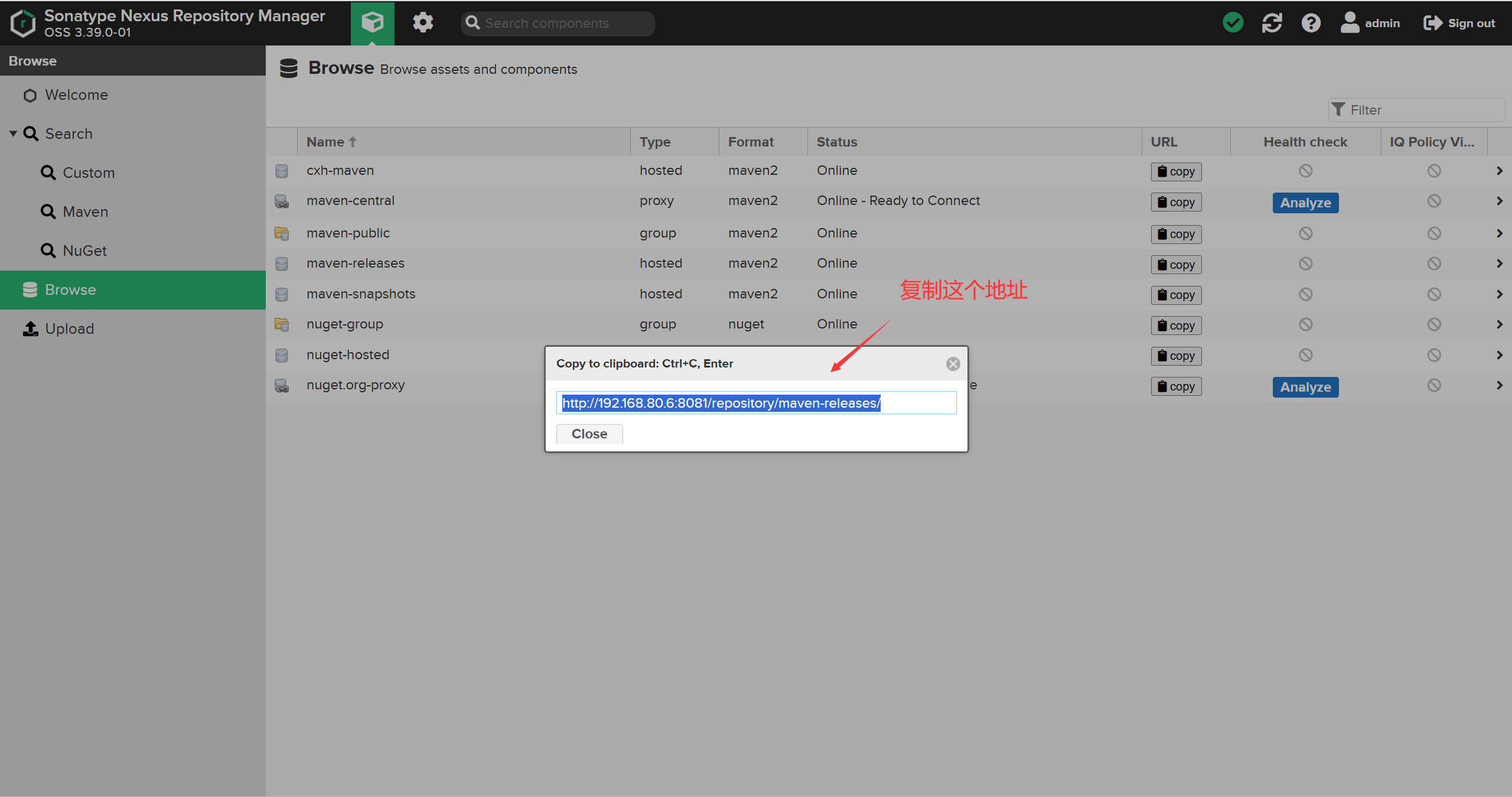This screenshot has width=1512, height=797.
Task: Click the refresh icon in top bar
Action: tap(1272, 23)
